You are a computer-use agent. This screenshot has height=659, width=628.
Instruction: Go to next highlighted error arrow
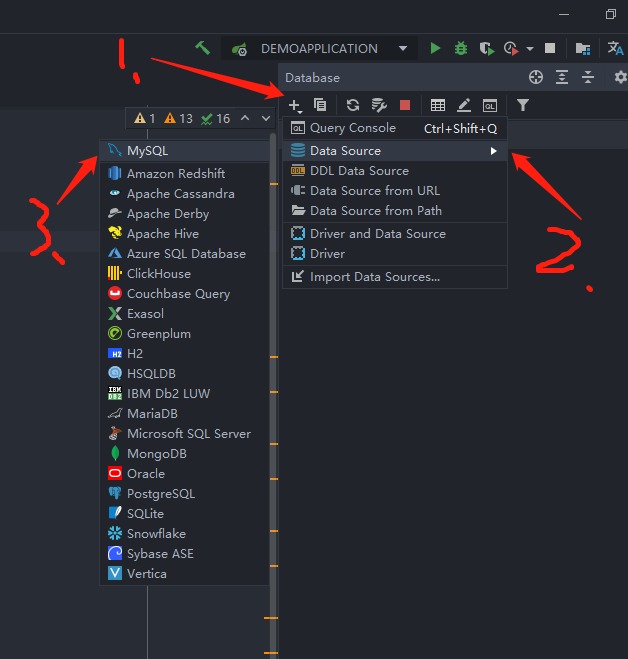[266, 119]
